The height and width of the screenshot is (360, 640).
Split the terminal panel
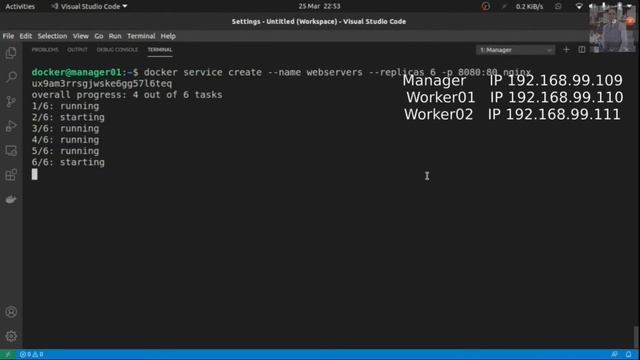[582, 50]
